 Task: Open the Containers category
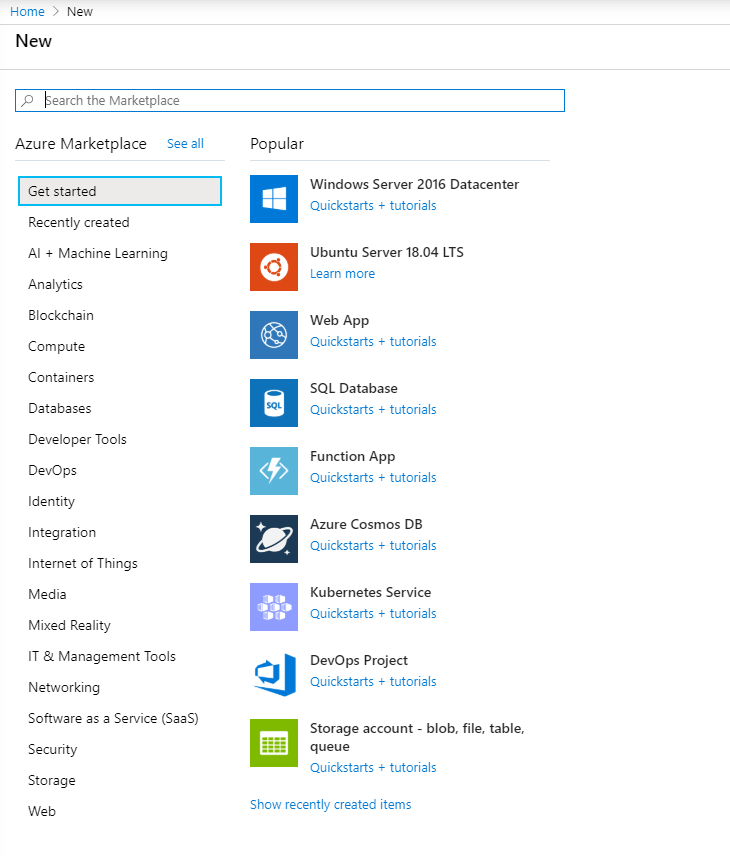pos(61,378)
